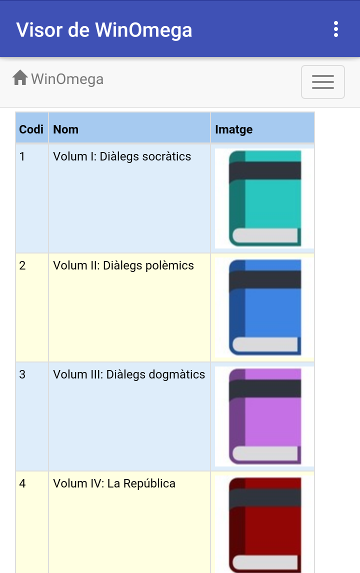
Task: Click the Visor de WinOmega title
Action: tap(104, 30)
